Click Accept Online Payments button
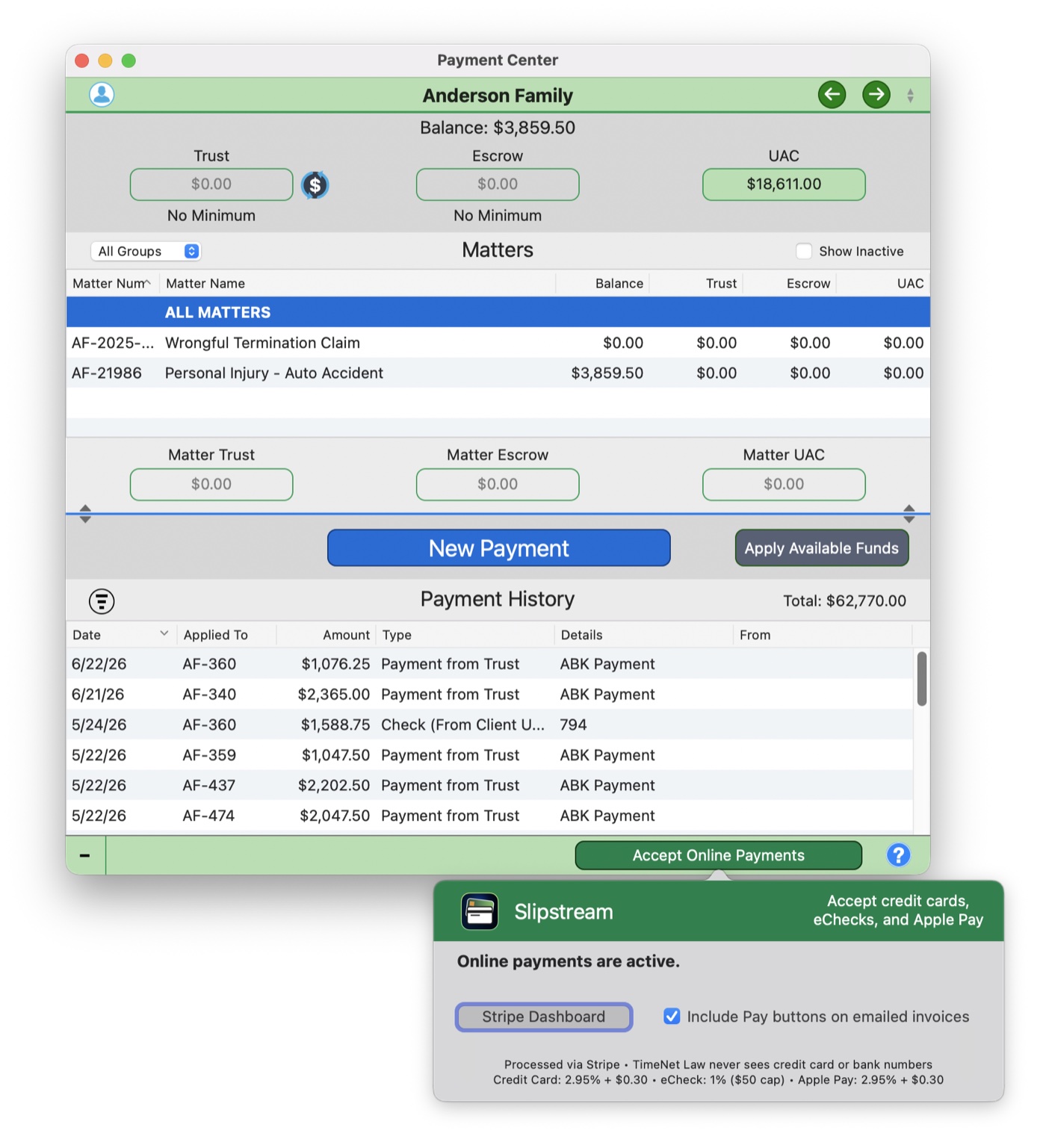This screenshot has width=1046, height=1148. pyautogui.click(x=718, y=855)
